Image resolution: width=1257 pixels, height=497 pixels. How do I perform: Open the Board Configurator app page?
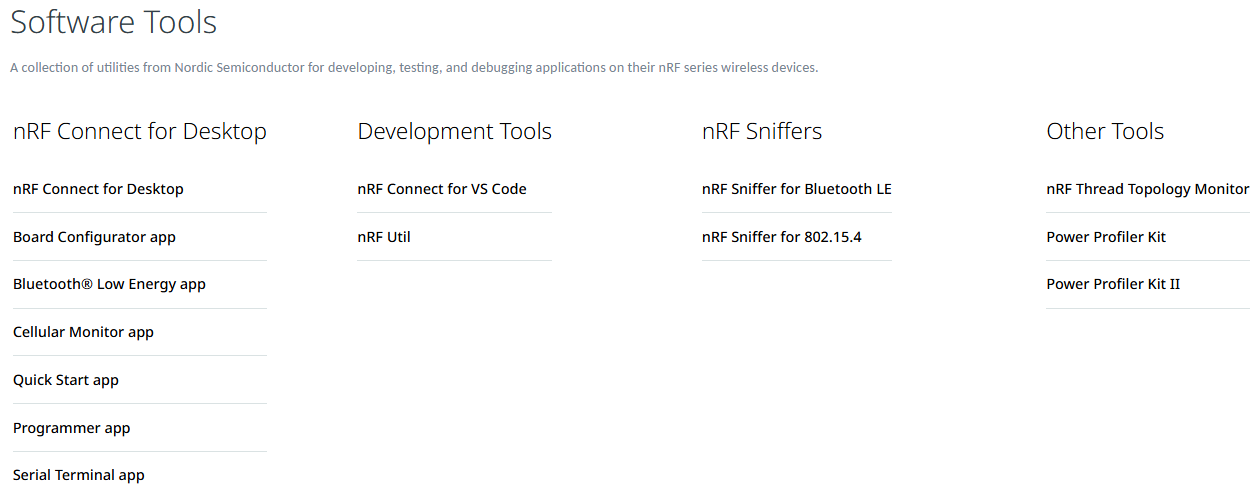coord(94,237)
